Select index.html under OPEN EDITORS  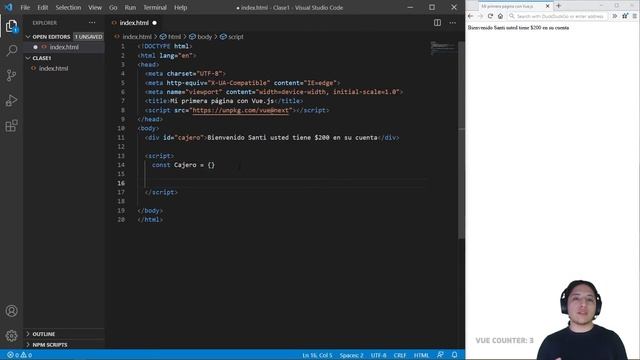(x=64, y=47)
